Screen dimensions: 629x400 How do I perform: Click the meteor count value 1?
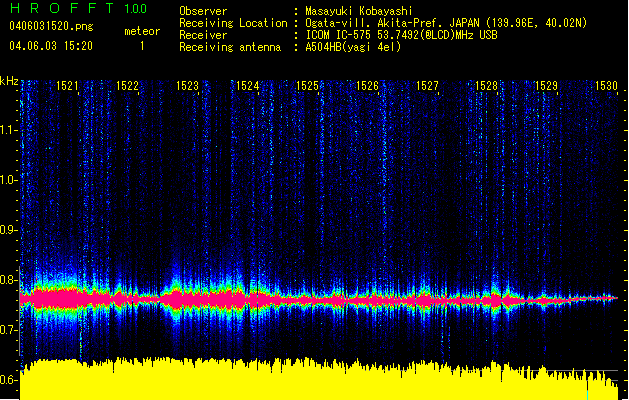(142, 46)
